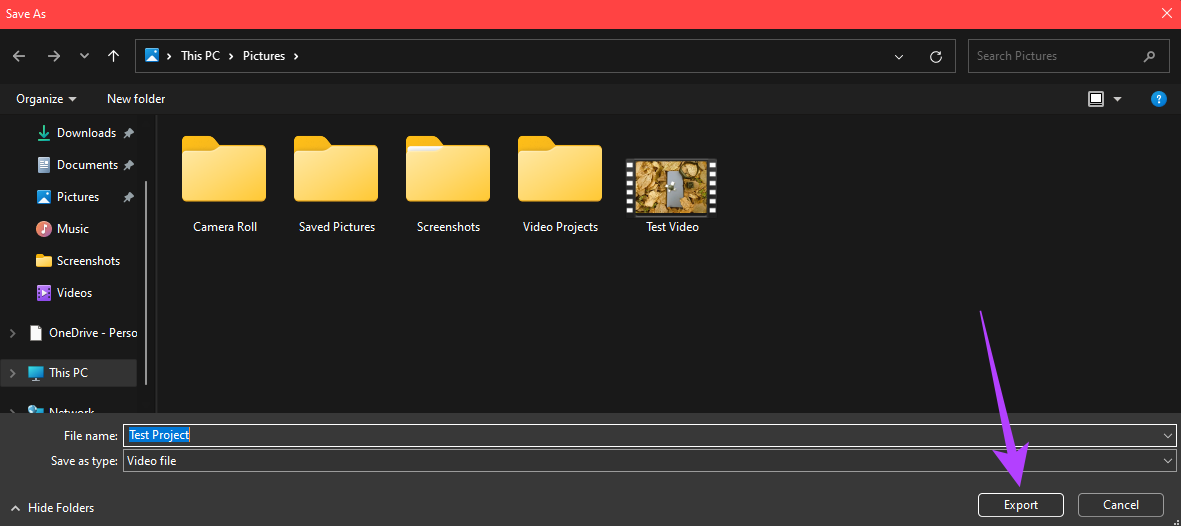Screen dimensions: 1181x526
Task: Click the Cancel button
Action: click(x=1121, y=505)
